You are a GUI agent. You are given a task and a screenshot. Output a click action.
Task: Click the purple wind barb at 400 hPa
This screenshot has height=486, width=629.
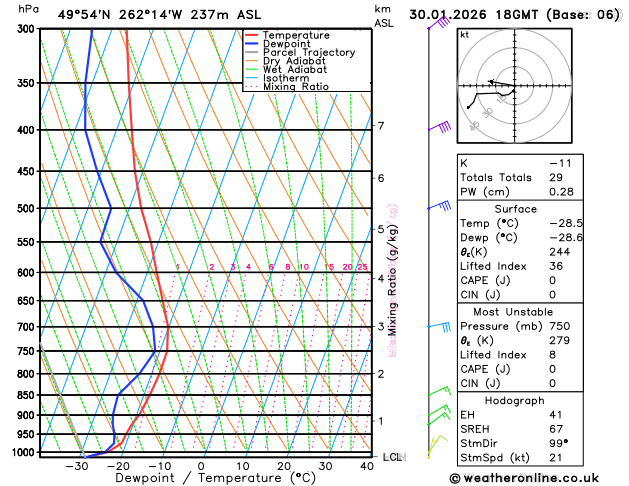(439, 127)
